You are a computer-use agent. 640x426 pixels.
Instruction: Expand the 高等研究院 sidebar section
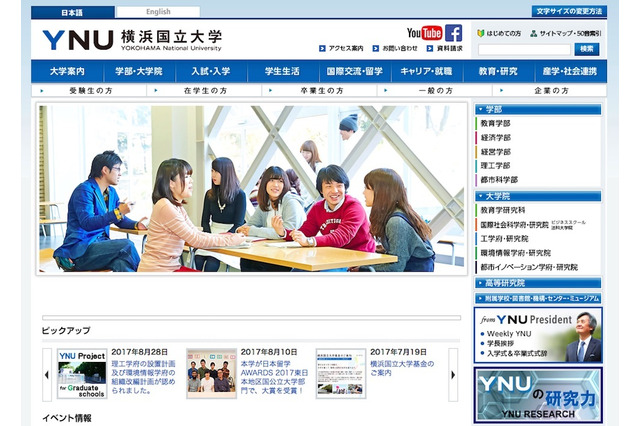[538, 283]
